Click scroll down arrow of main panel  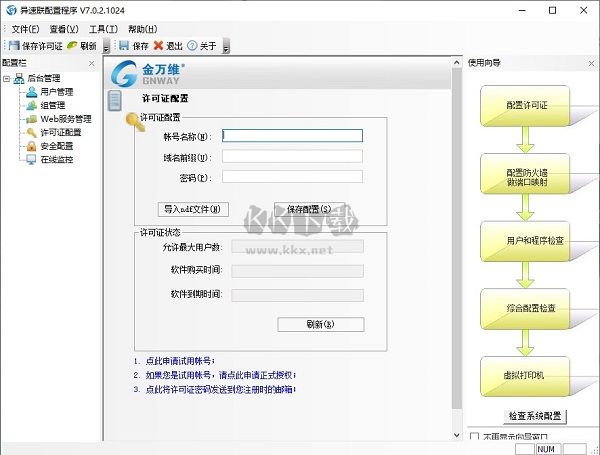click(x=456, y=435)
